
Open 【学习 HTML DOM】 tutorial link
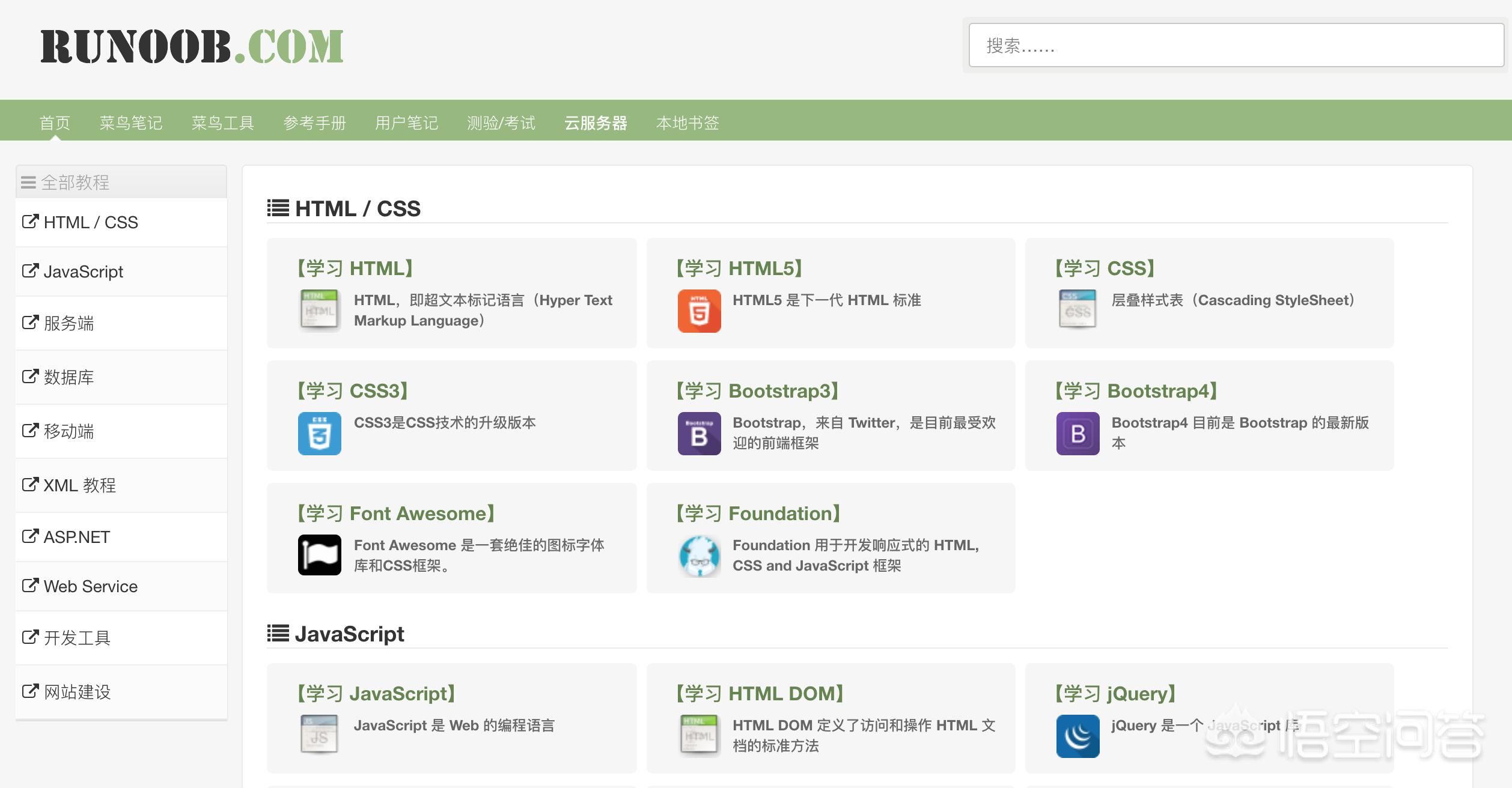tap(760, 694)
